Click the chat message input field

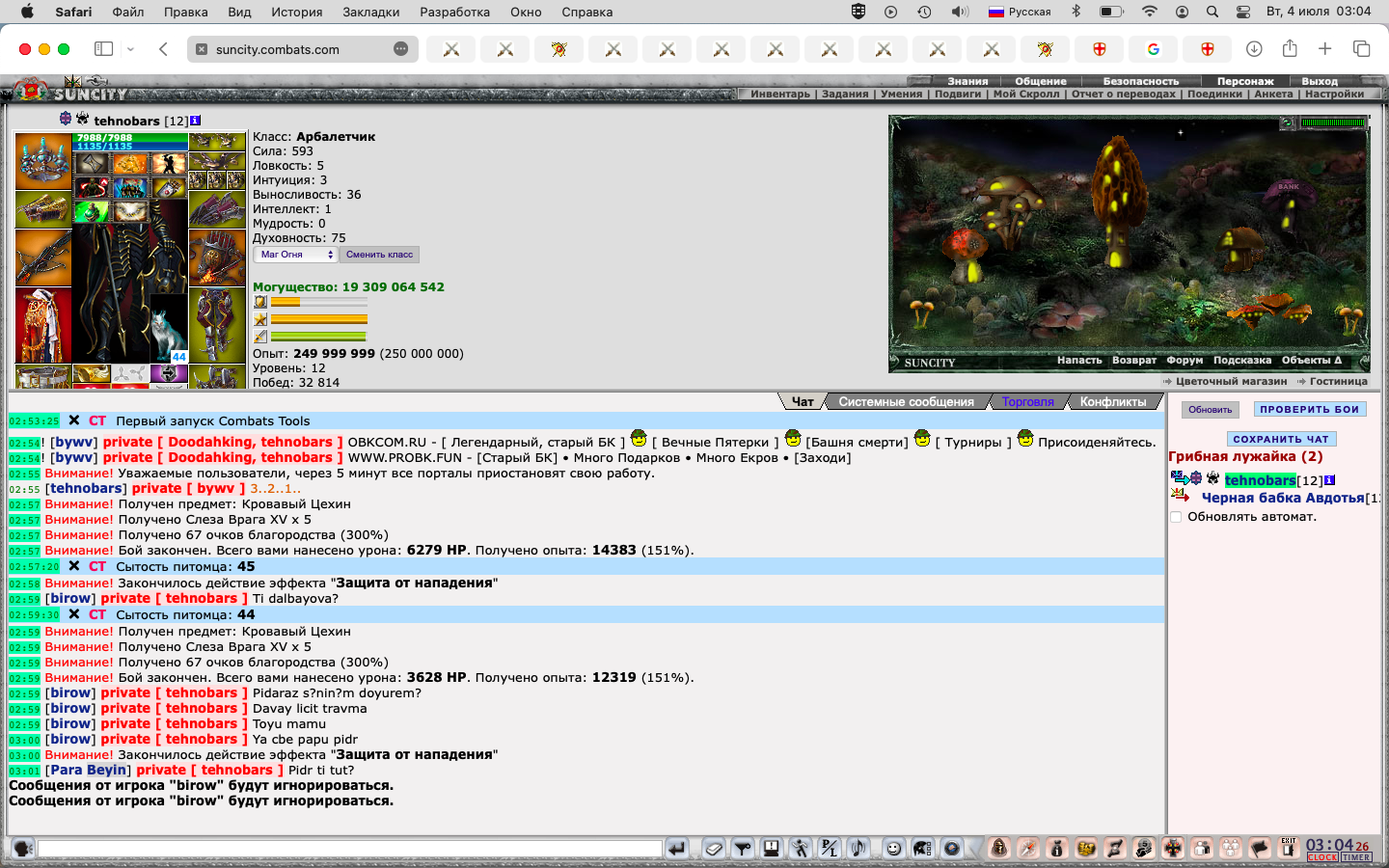[x=350, y=849]
